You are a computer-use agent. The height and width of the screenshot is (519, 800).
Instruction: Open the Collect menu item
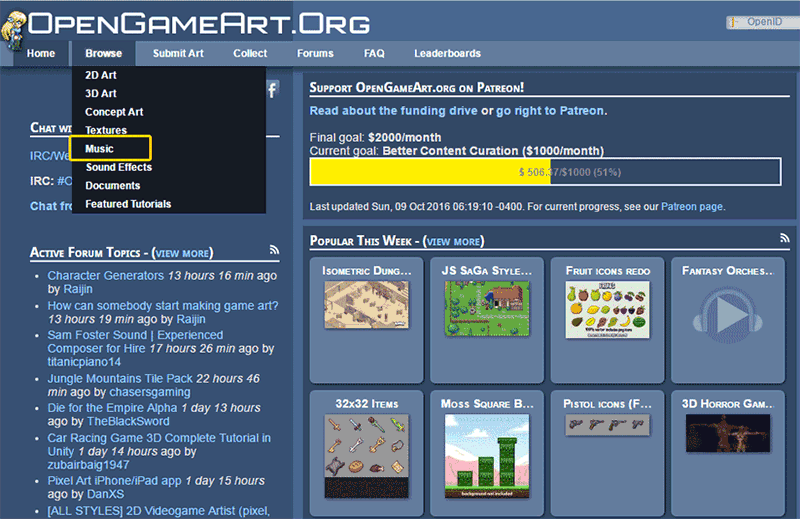pos(250,54)
